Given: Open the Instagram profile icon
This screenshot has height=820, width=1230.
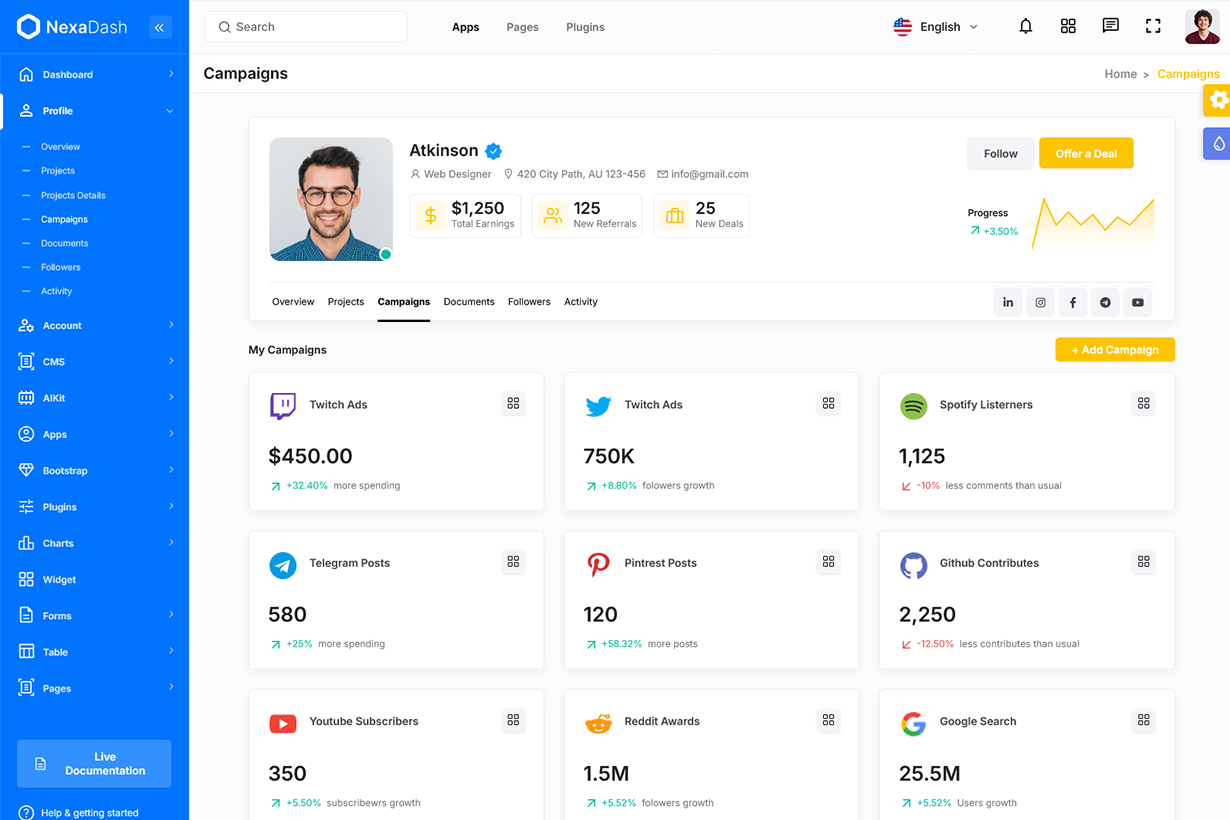Looking at the screenshot, I should click(x=1040, y=302).
